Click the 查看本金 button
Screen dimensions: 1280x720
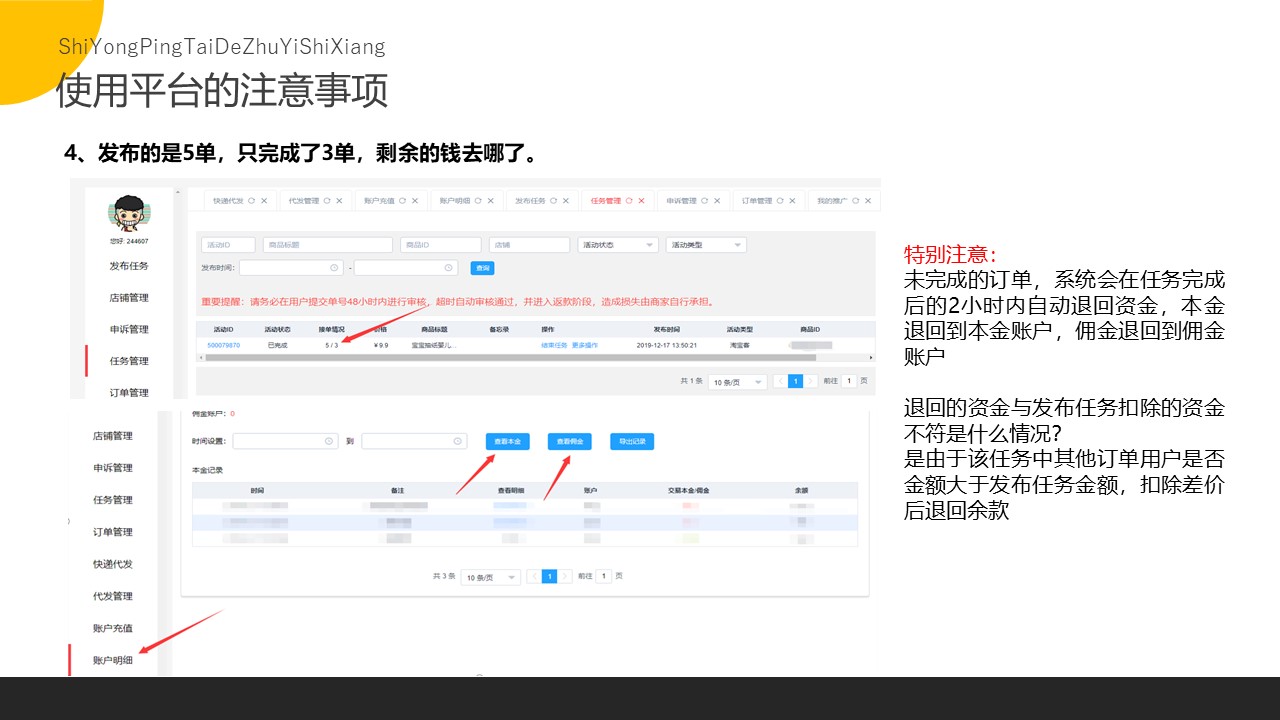(508, 441)
